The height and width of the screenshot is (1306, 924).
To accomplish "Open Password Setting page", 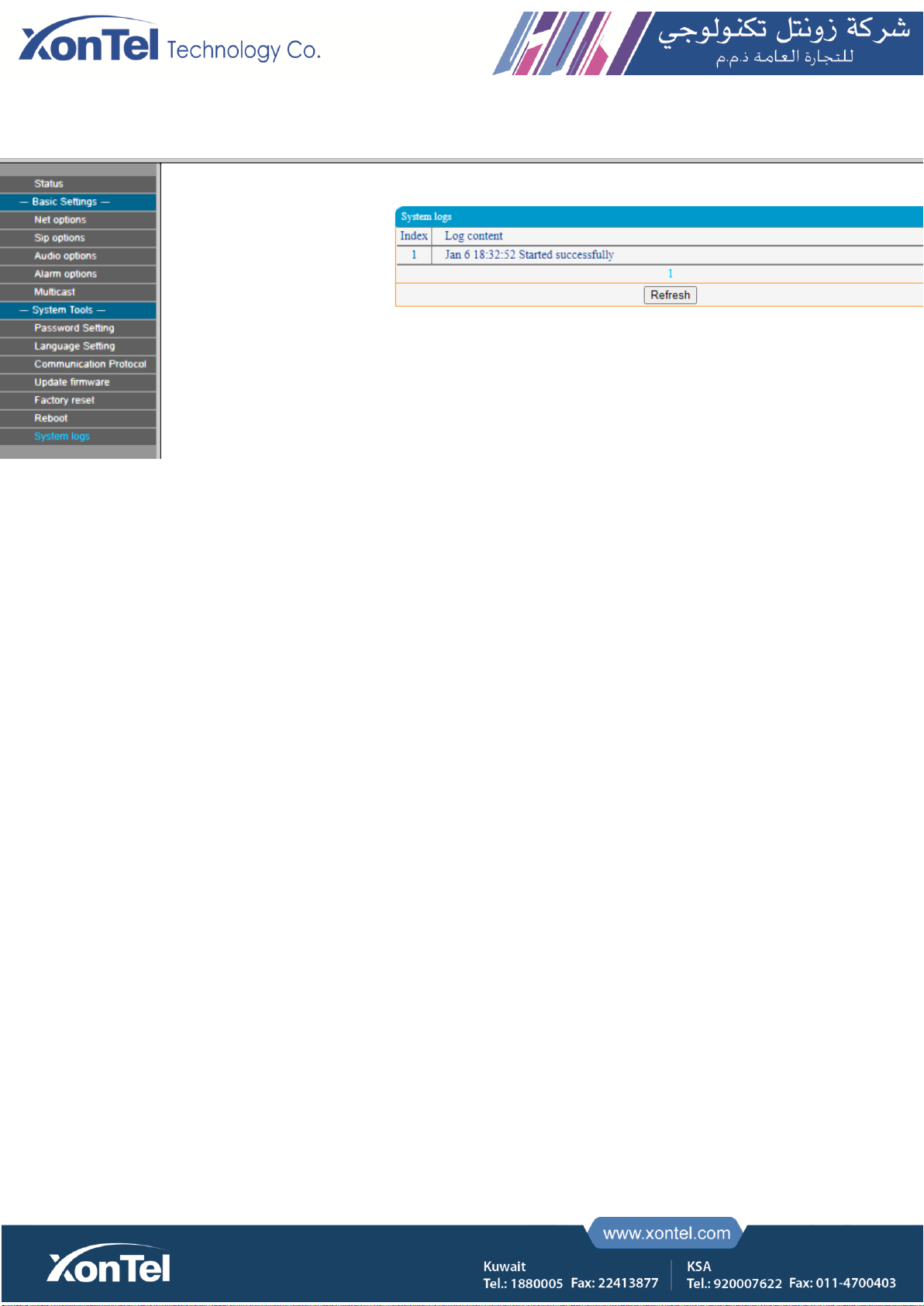I will click(x=78, y=328).
